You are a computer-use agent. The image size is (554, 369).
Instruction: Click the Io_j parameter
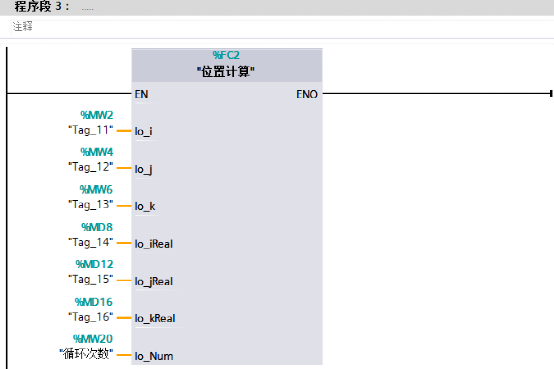pyautogui.click(x=143, y=169)
